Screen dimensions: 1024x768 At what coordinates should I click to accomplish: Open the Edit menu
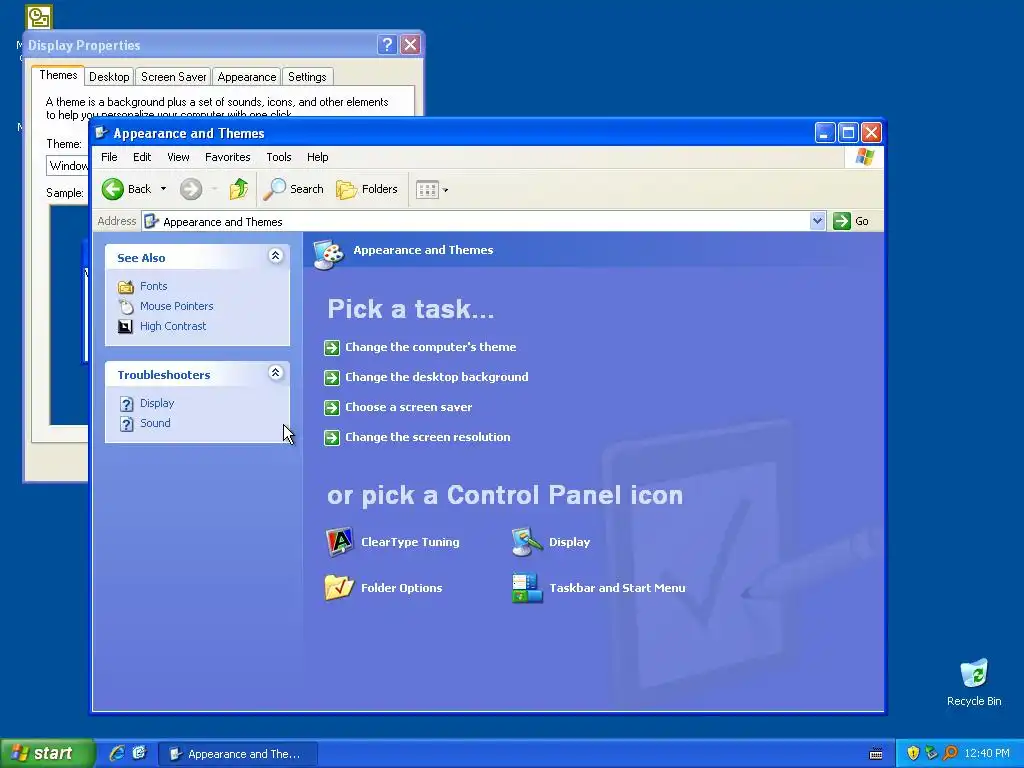pyautogui.click(x=142, y=157)
